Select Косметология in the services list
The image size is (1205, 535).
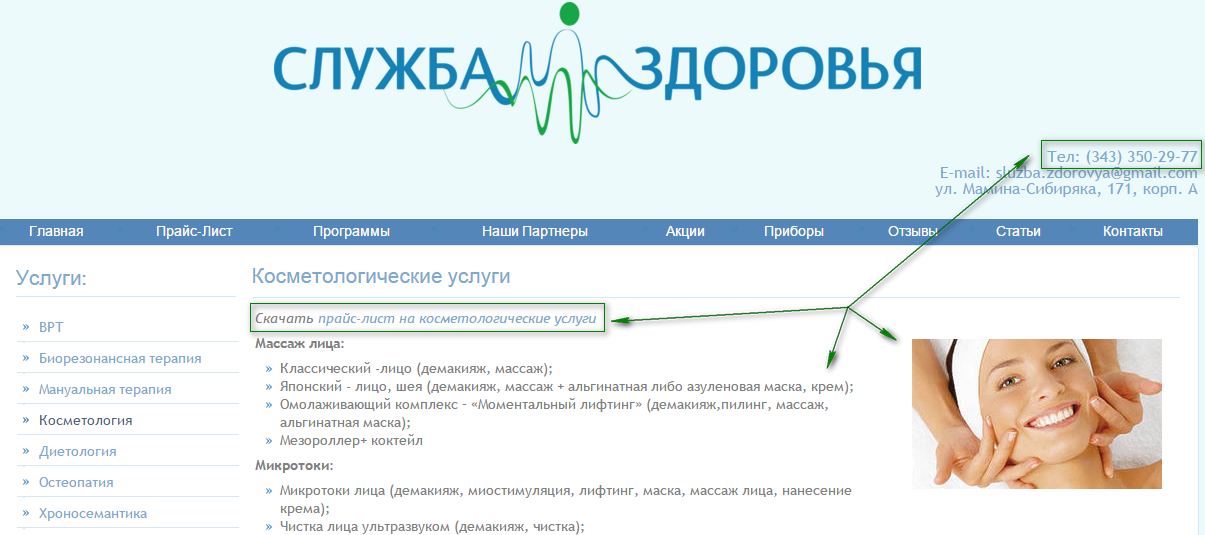[x=85, y=420]
